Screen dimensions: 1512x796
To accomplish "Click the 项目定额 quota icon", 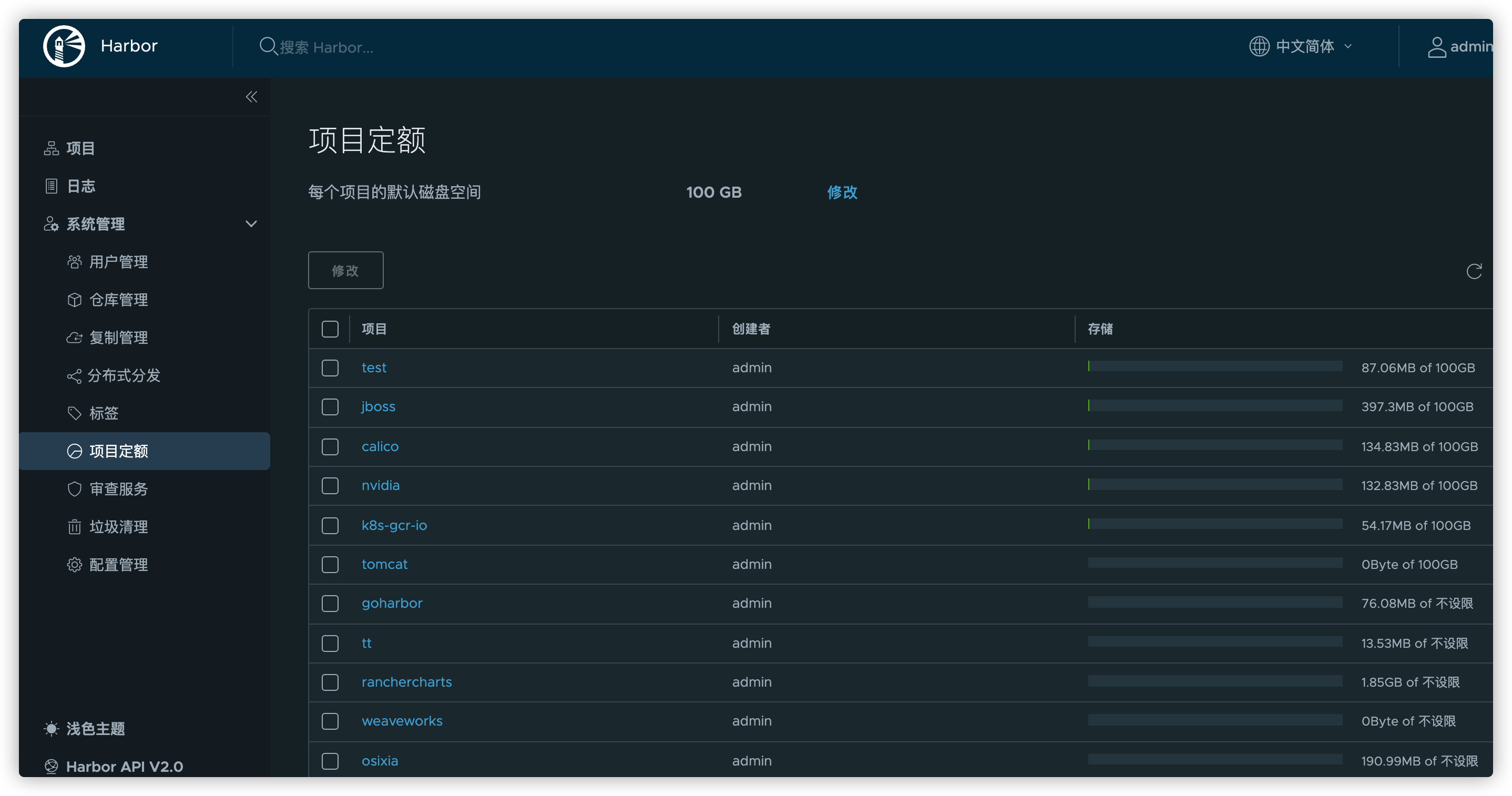I will tap(75, 451).
